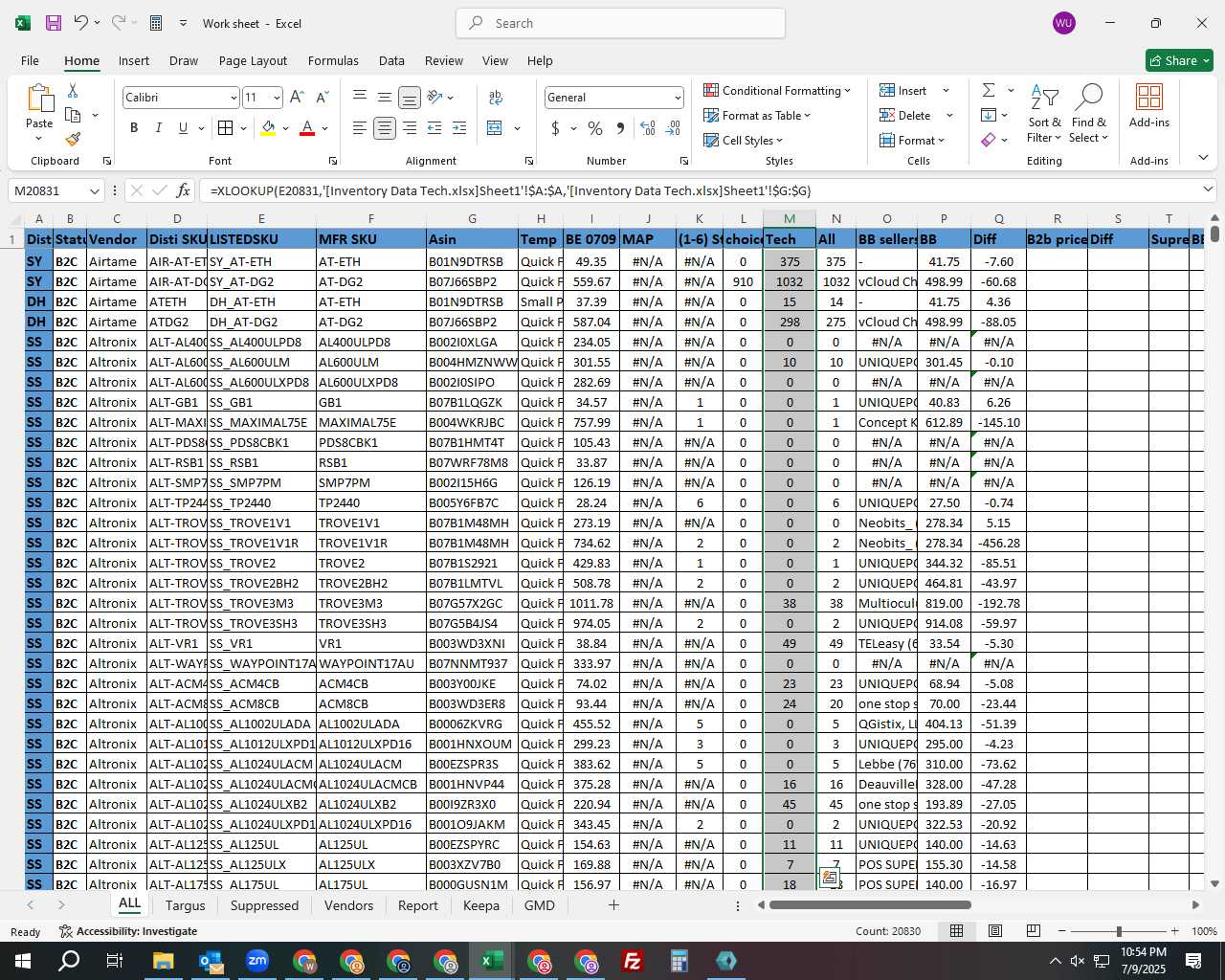Toggle Center horizontal alignment
Image resolution: width=1225 pixels, height=980 pixels.
coord(385,128)
